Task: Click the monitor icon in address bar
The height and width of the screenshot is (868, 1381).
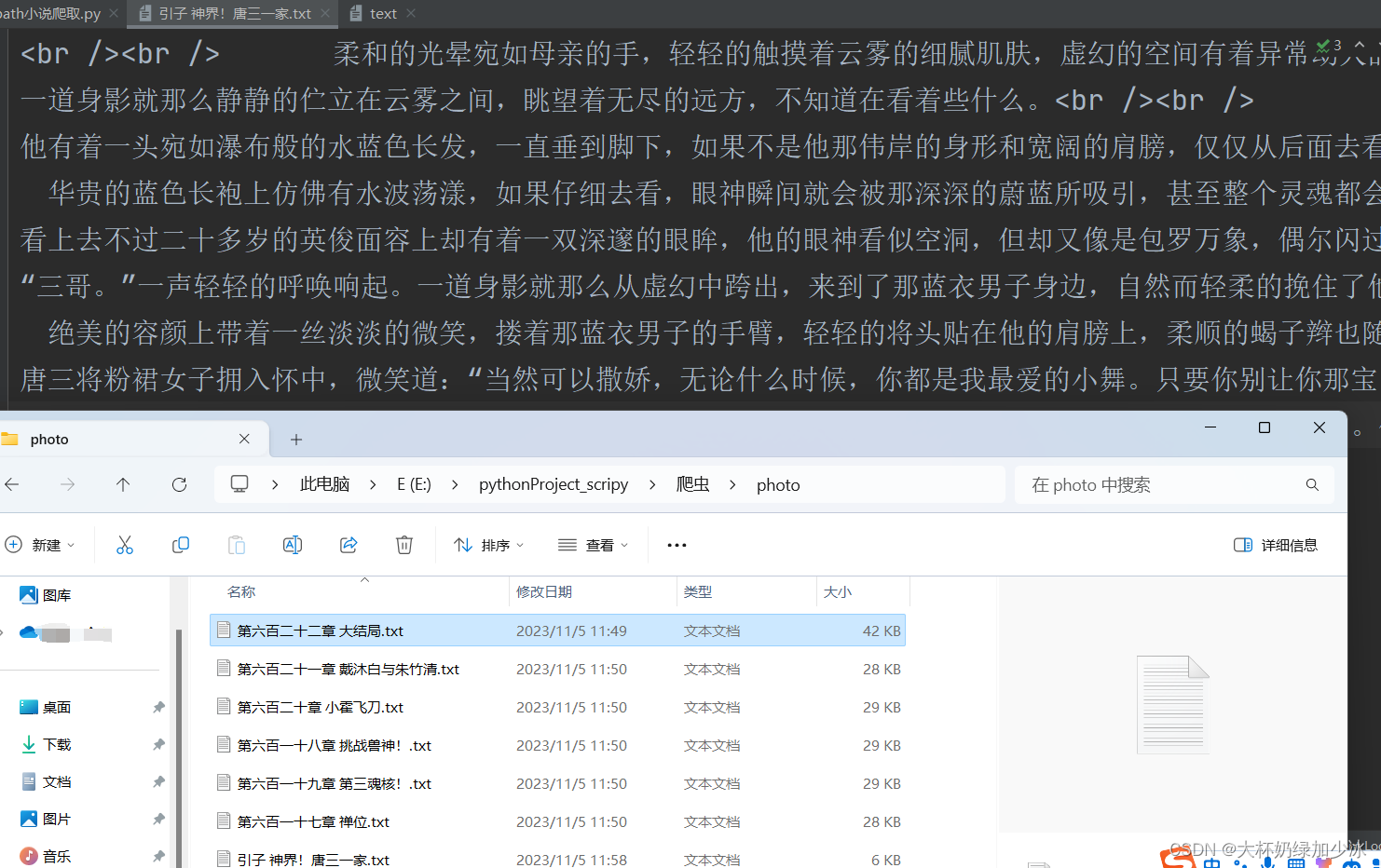Action: pos(239,484)
